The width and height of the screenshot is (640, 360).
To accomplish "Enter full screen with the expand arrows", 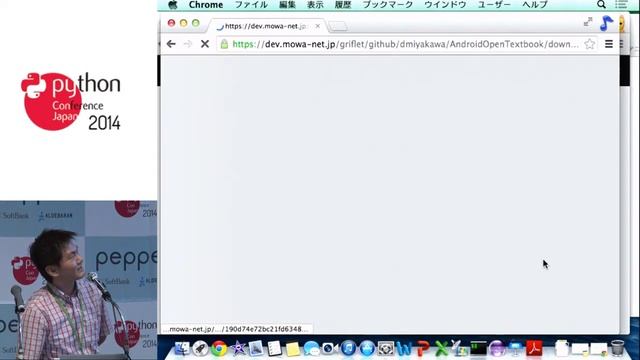I will pos(588,22).
